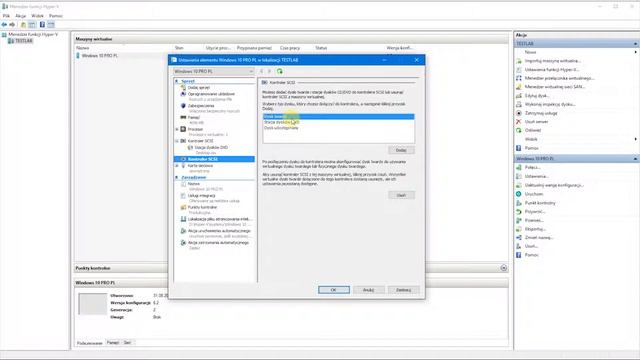Open Menedżer przełącznika wirtualnego action
Image resolution: width=640 pixels, height=360 pixels.
559,78
